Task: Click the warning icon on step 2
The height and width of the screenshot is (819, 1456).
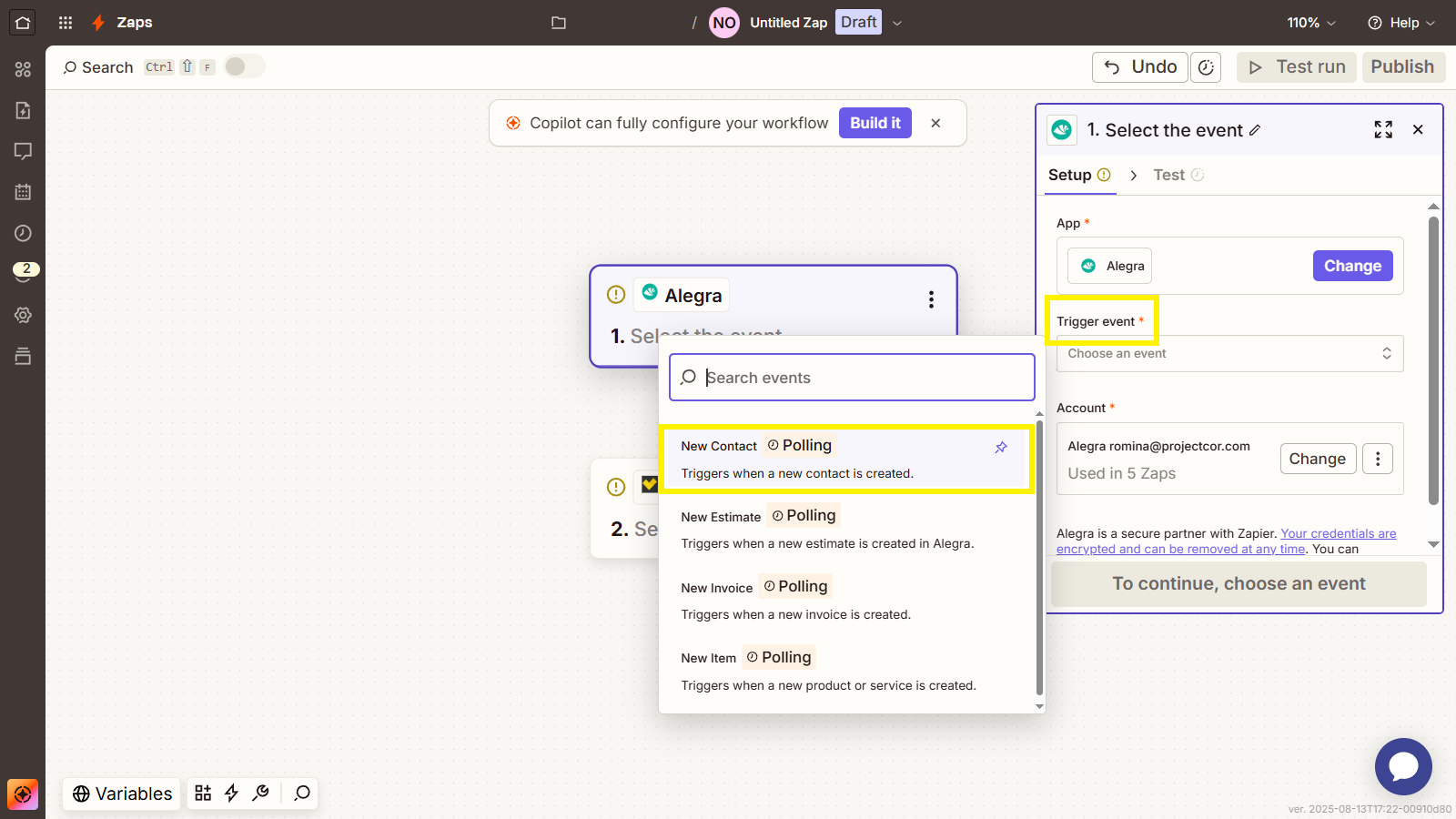Action: tap(616, 487)
